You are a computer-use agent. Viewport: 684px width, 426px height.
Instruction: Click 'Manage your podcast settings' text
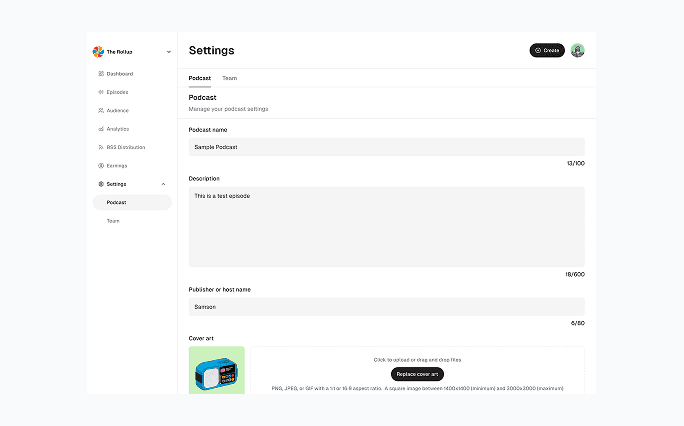[x=228, y=109]
